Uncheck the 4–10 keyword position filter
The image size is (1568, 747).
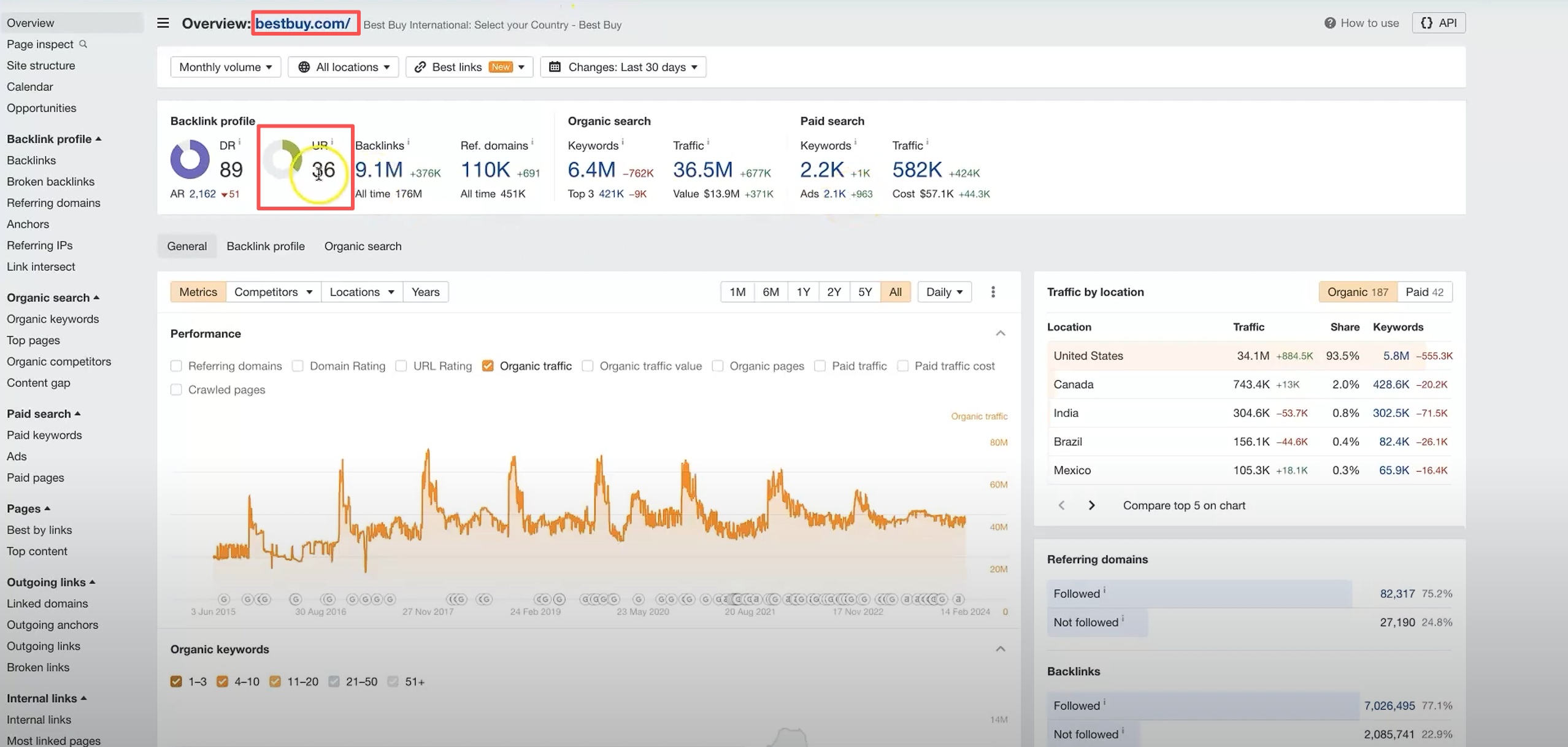click(222, 681)
